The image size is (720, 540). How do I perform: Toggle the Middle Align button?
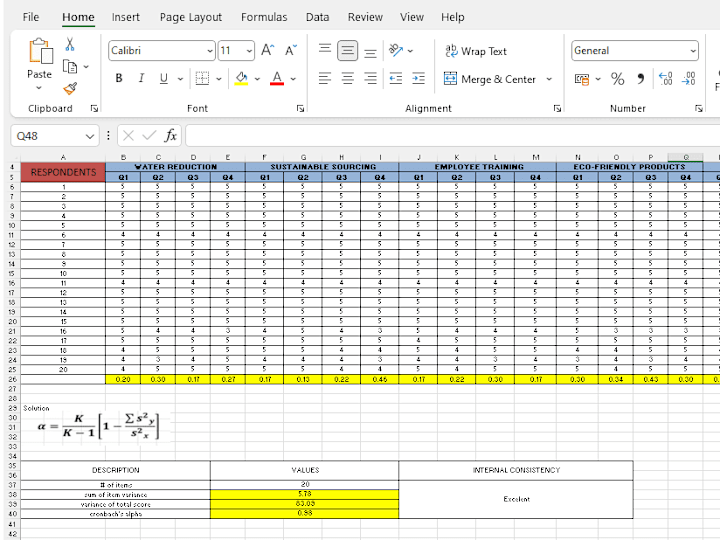point(348,50)
